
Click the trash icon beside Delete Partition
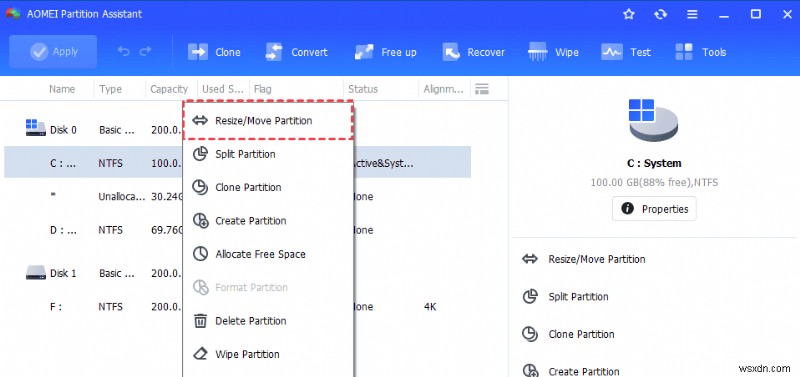(200, 321)
